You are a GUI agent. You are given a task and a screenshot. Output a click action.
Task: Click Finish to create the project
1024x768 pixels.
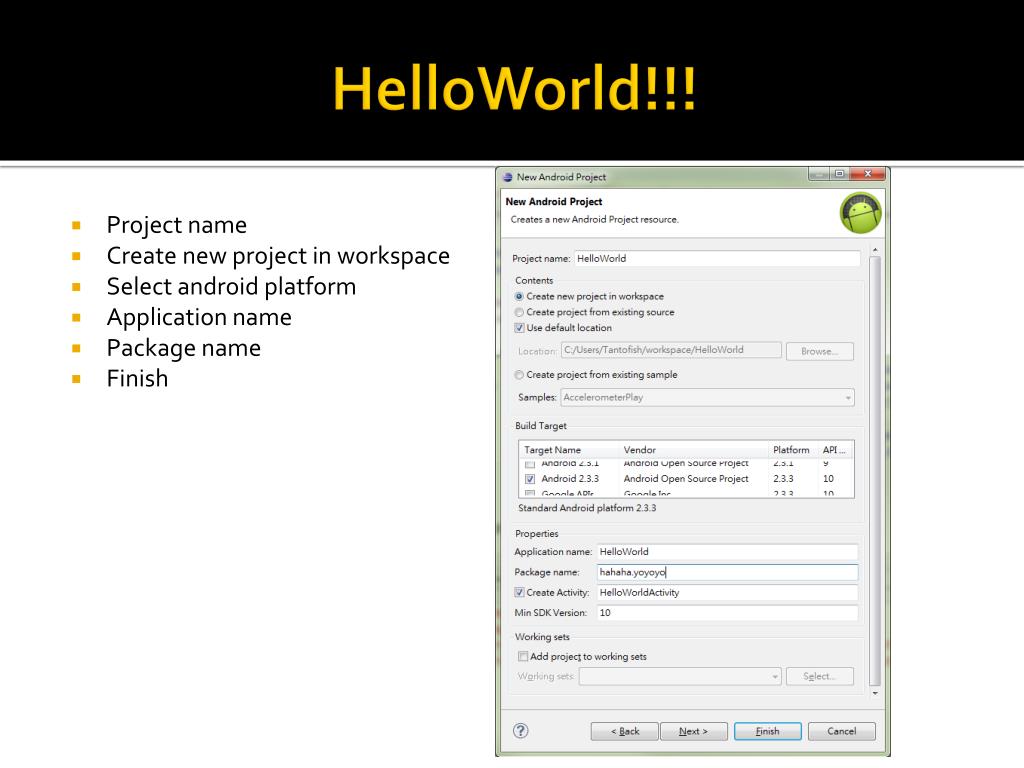pos(767,731)
